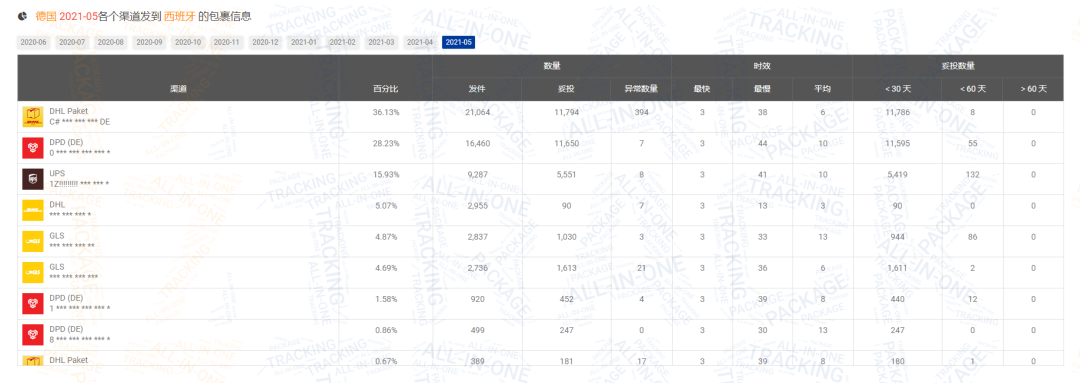Select the 2021-04 month tab
The width and height of the screenshot is (1080, 383).
coord(419,42)
